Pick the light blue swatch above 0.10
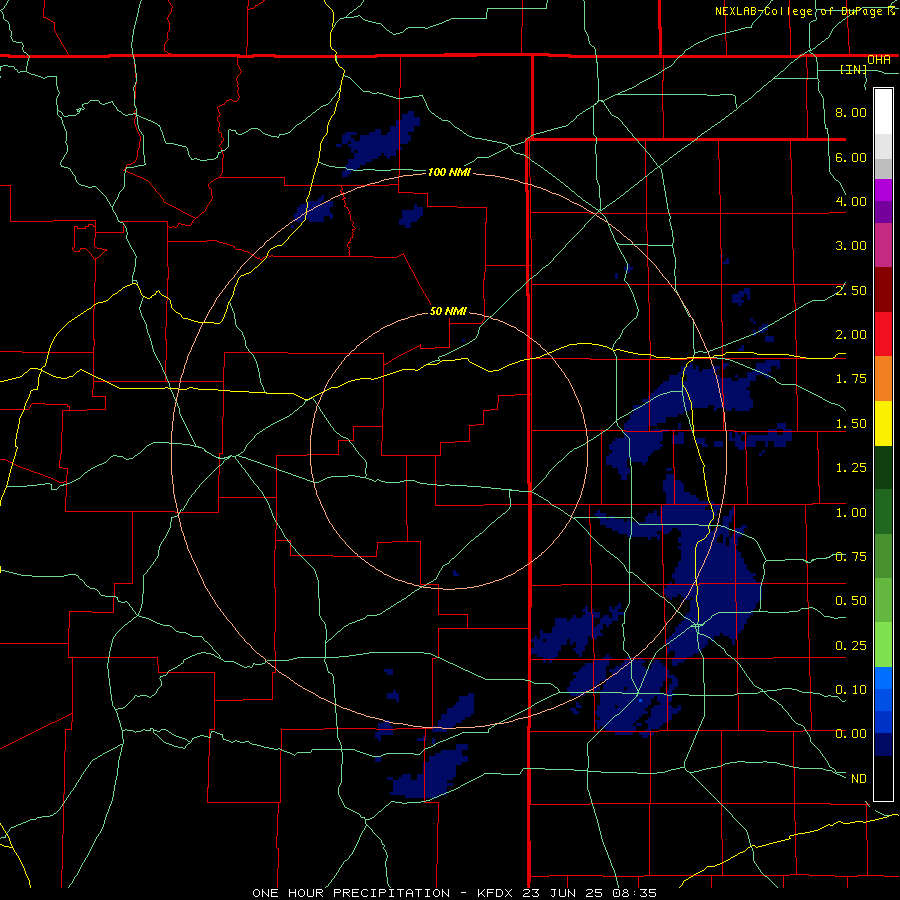This screenshot has height=900, width=900. point(883,678)
